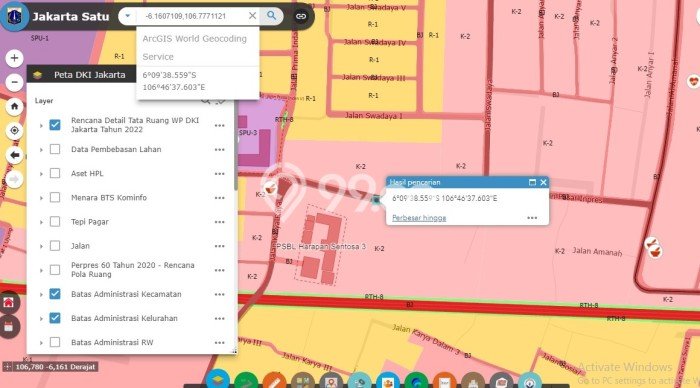Viewport: 700px width, 388px height.
Task: Expand the Data Pembebasan Lahan layer
Action: coord(41,150)
